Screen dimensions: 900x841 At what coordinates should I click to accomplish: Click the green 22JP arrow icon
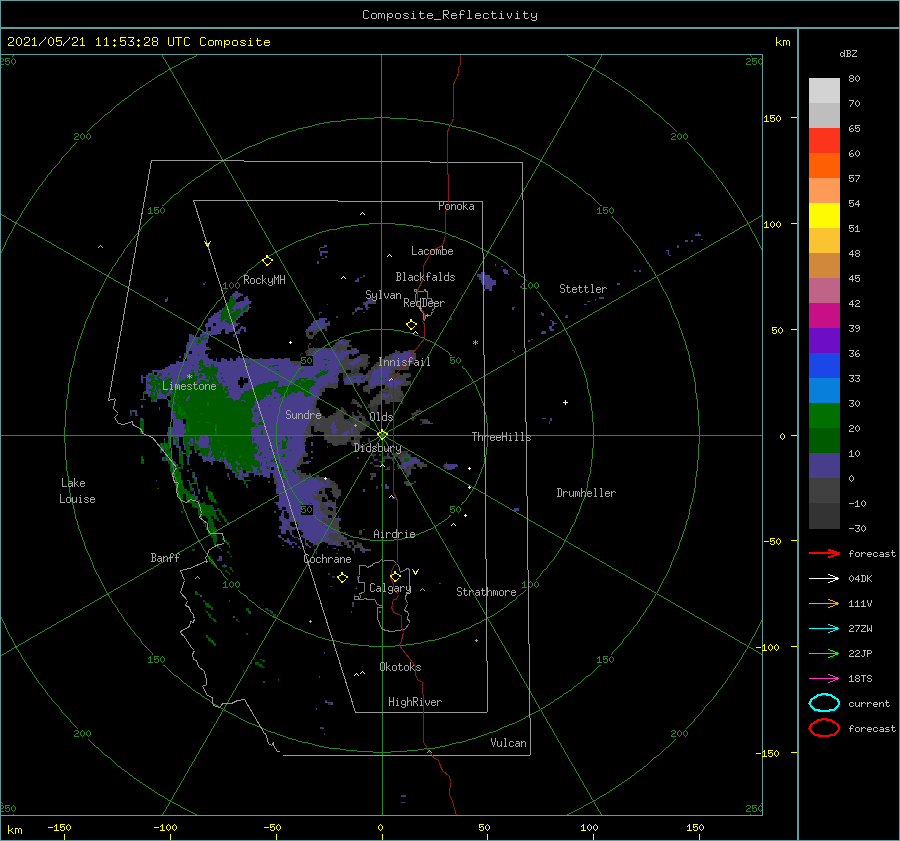click(x=824, y=653)
